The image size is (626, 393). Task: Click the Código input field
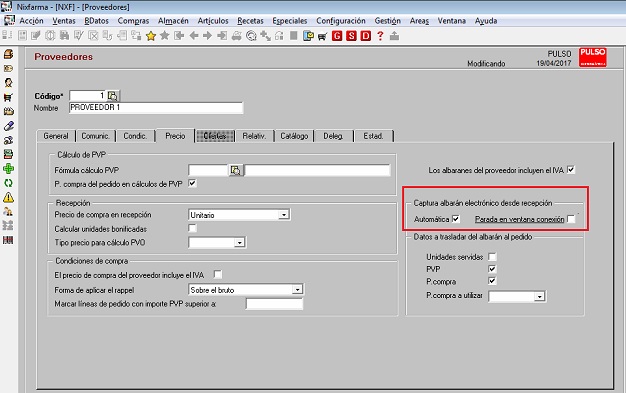point(88,96)
